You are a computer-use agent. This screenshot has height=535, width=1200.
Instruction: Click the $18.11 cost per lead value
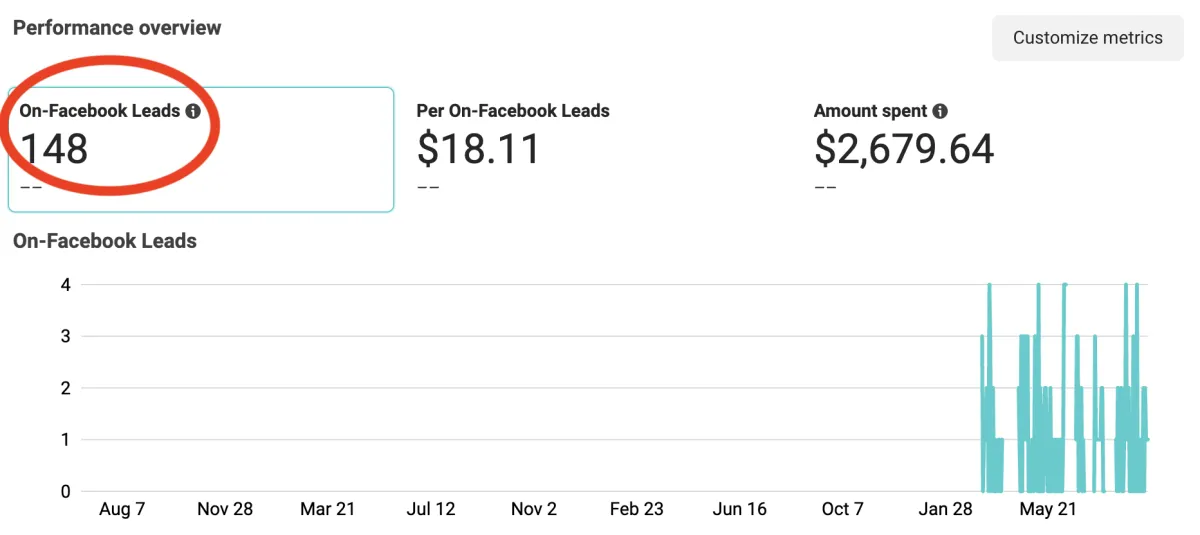[478, 149]
